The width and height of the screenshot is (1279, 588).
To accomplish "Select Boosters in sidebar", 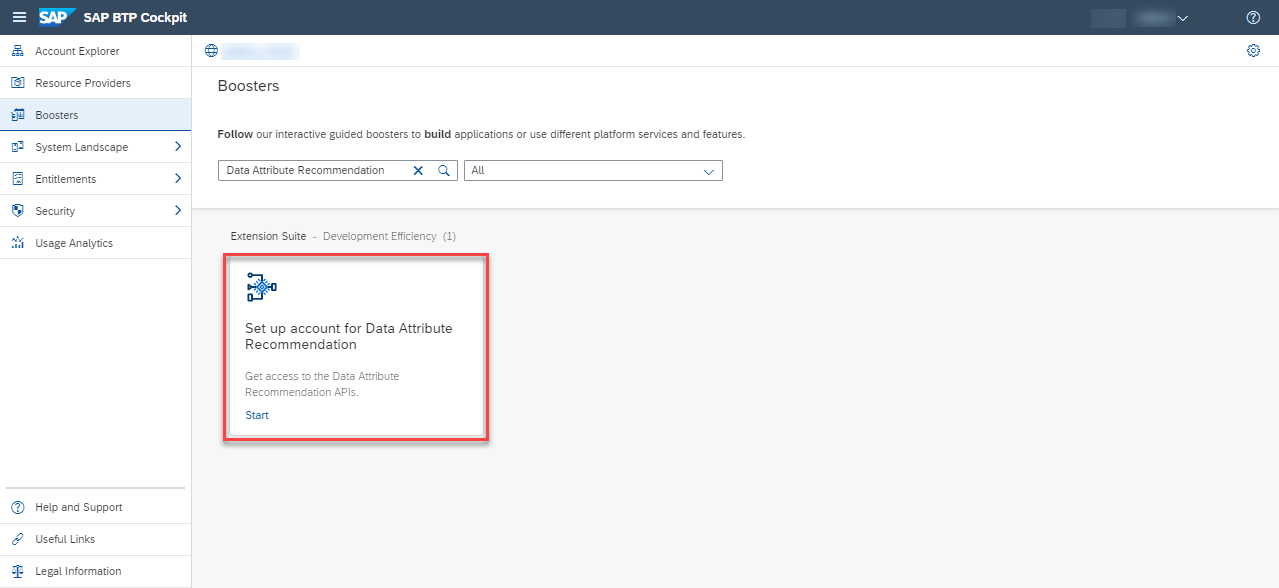I will tap(96, 115).
